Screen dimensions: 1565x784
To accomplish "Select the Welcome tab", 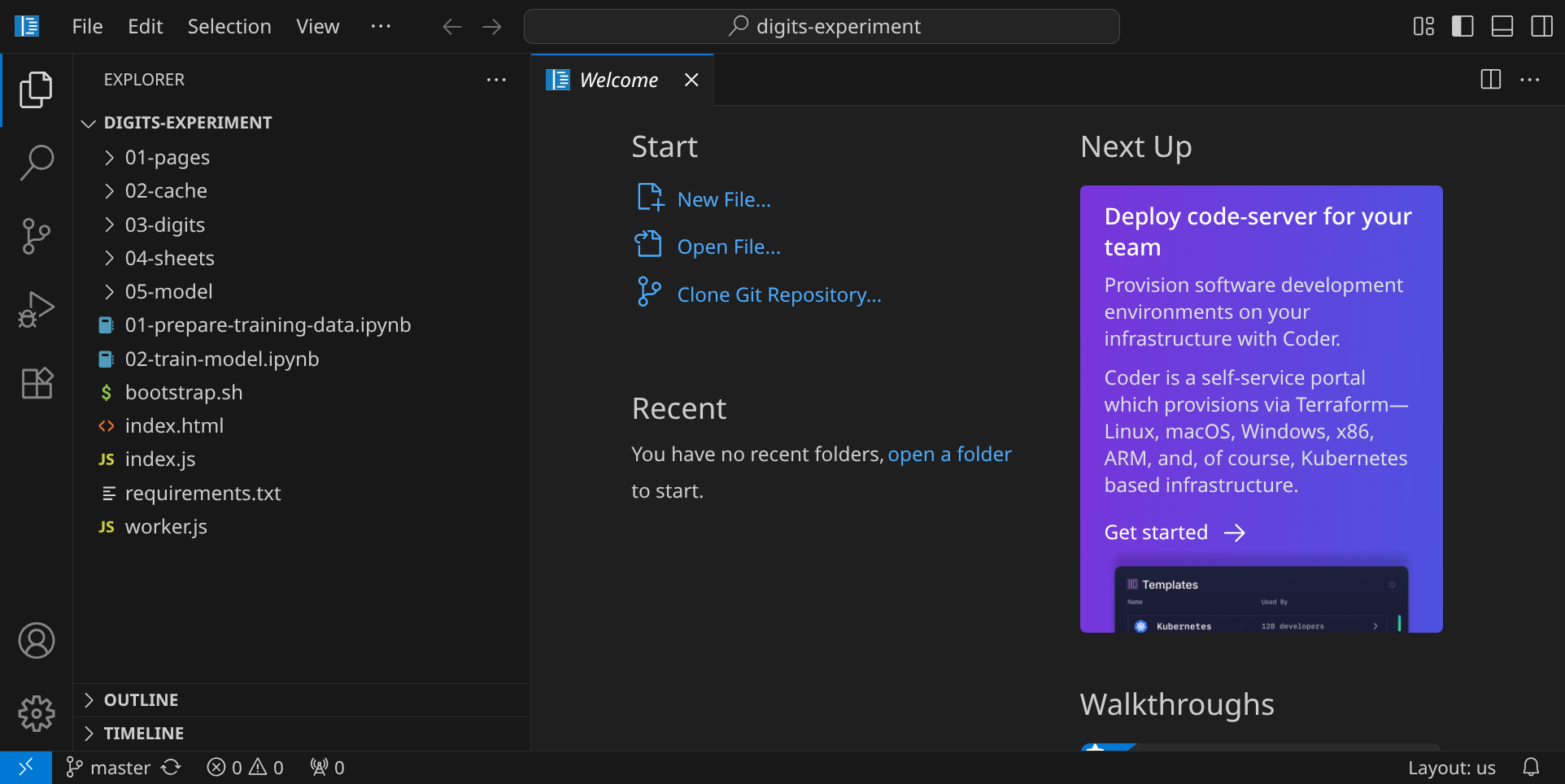I will tap(618, 81).
